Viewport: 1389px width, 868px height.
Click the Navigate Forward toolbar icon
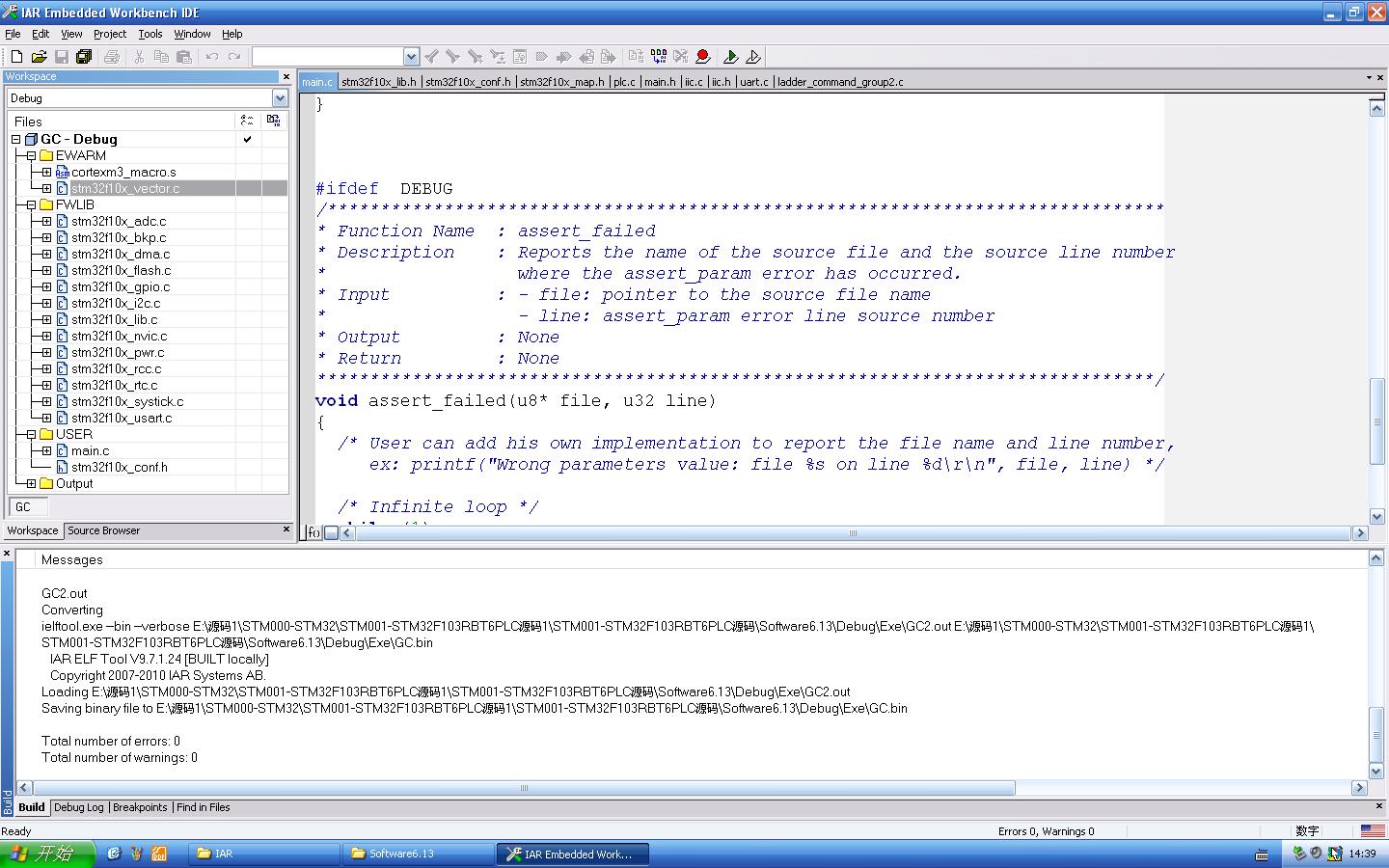pos(608,57)
